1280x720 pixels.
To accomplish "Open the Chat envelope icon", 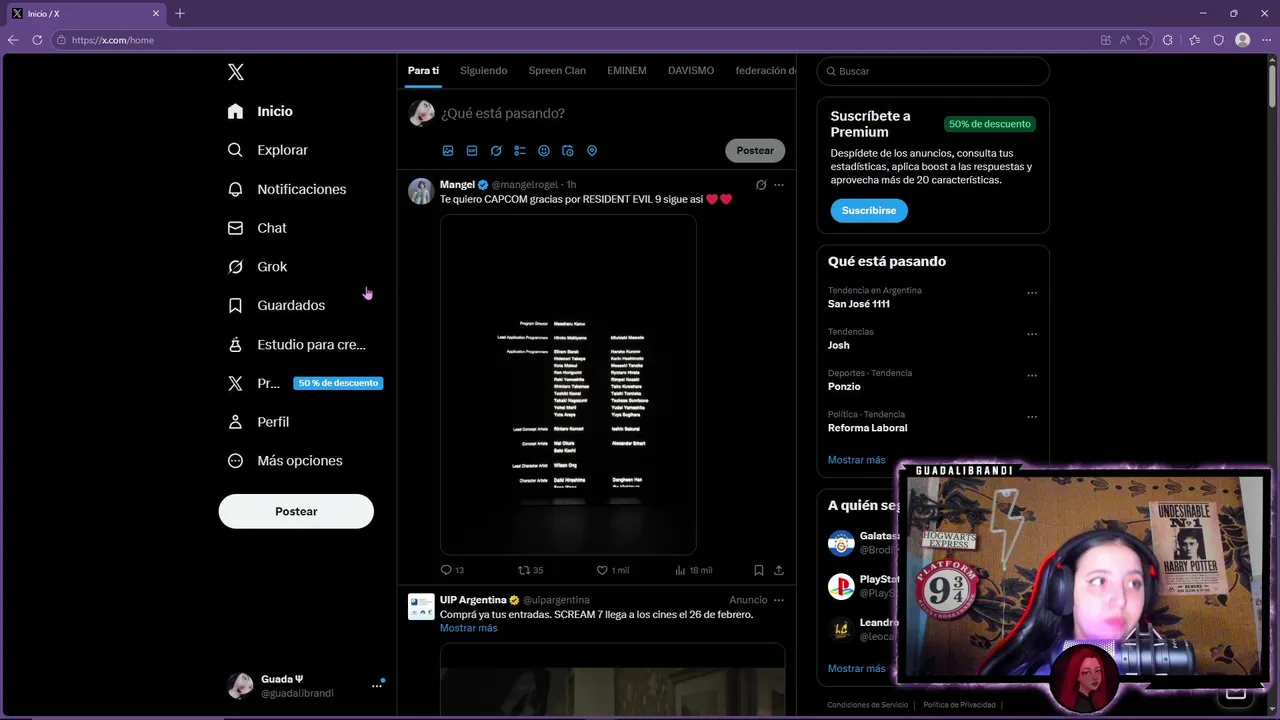I will point(235,228).
